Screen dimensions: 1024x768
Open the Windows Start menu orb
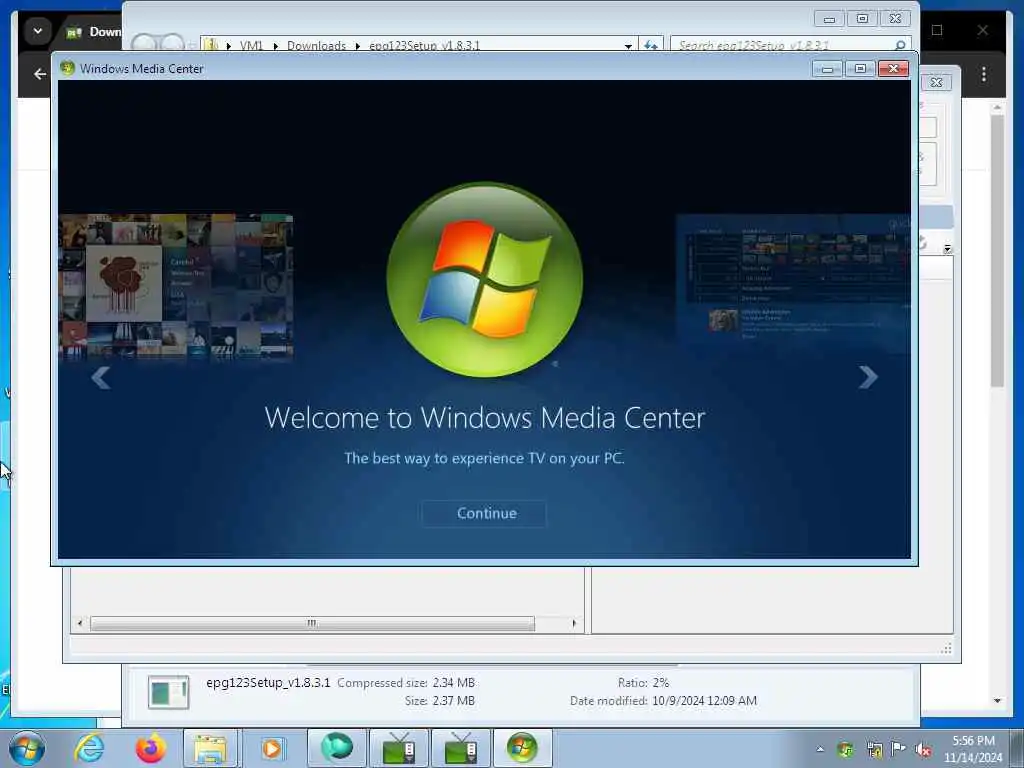coord(27,748)
